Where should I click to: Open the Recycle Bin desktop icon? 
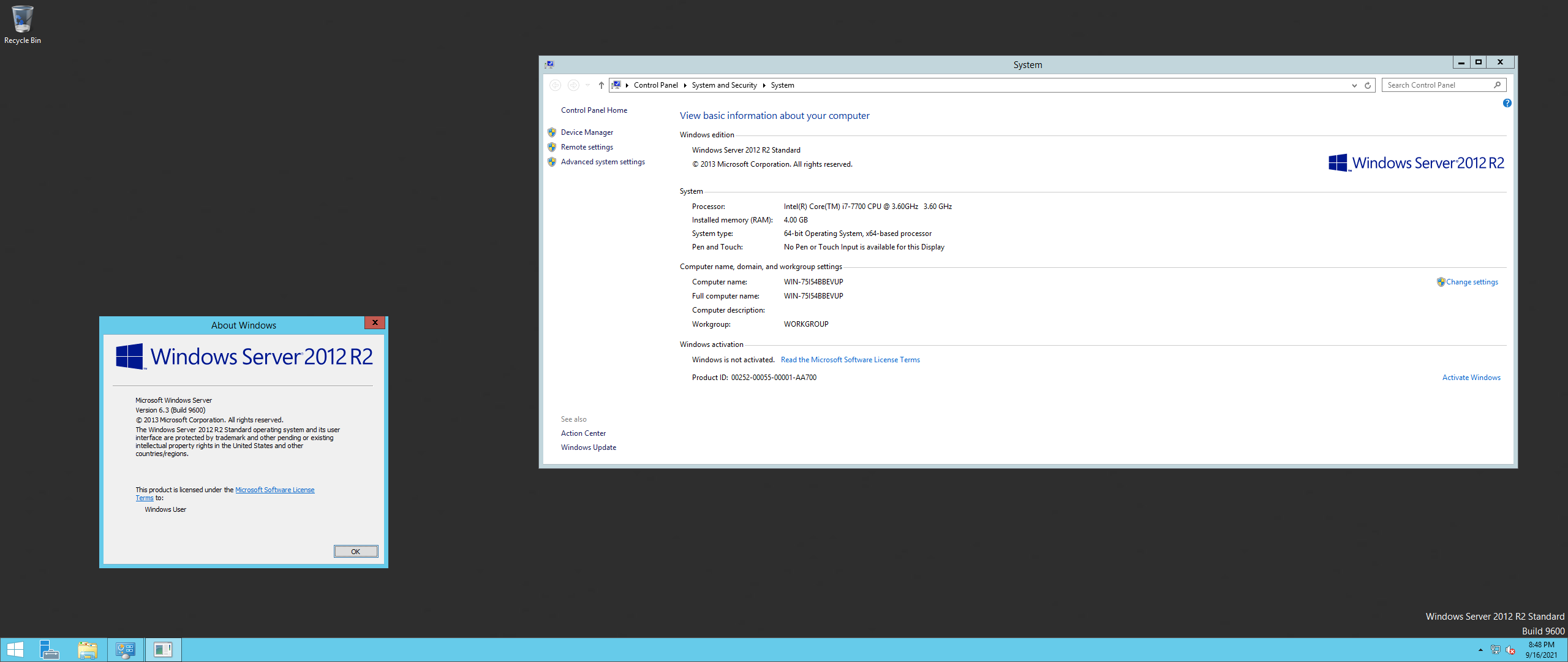(22, 25)
